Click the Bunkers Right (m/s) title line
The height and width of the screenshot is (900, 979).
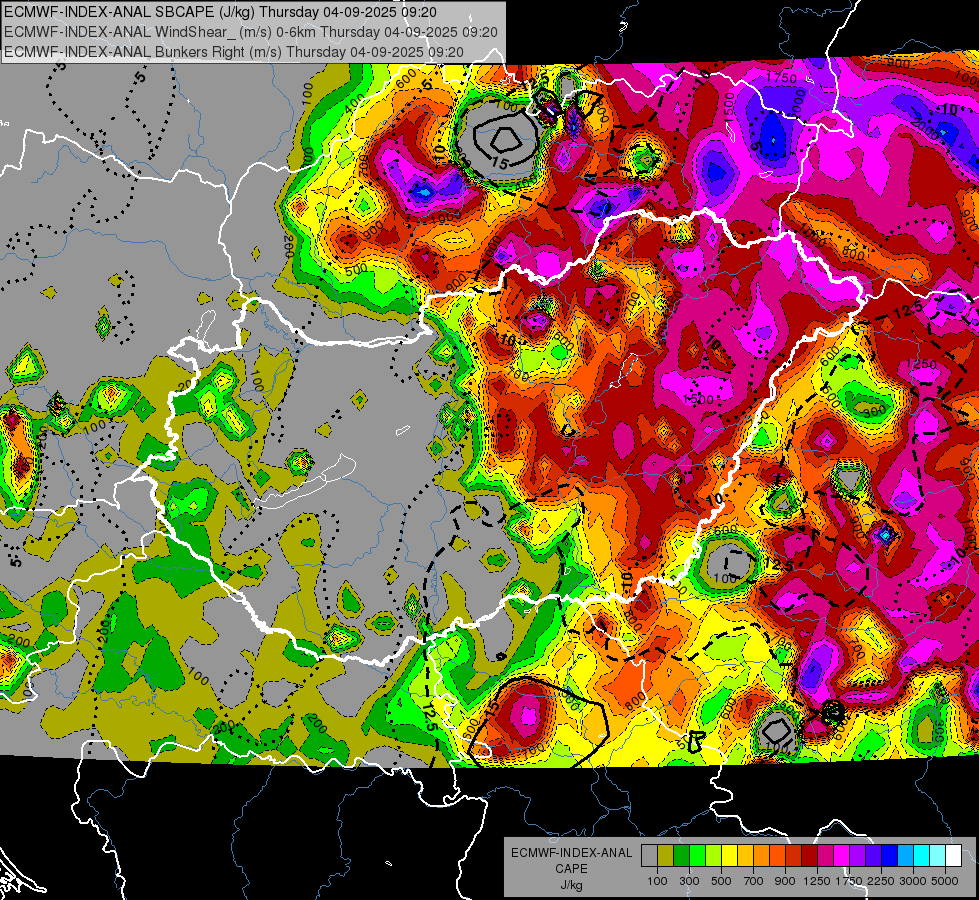234,52
